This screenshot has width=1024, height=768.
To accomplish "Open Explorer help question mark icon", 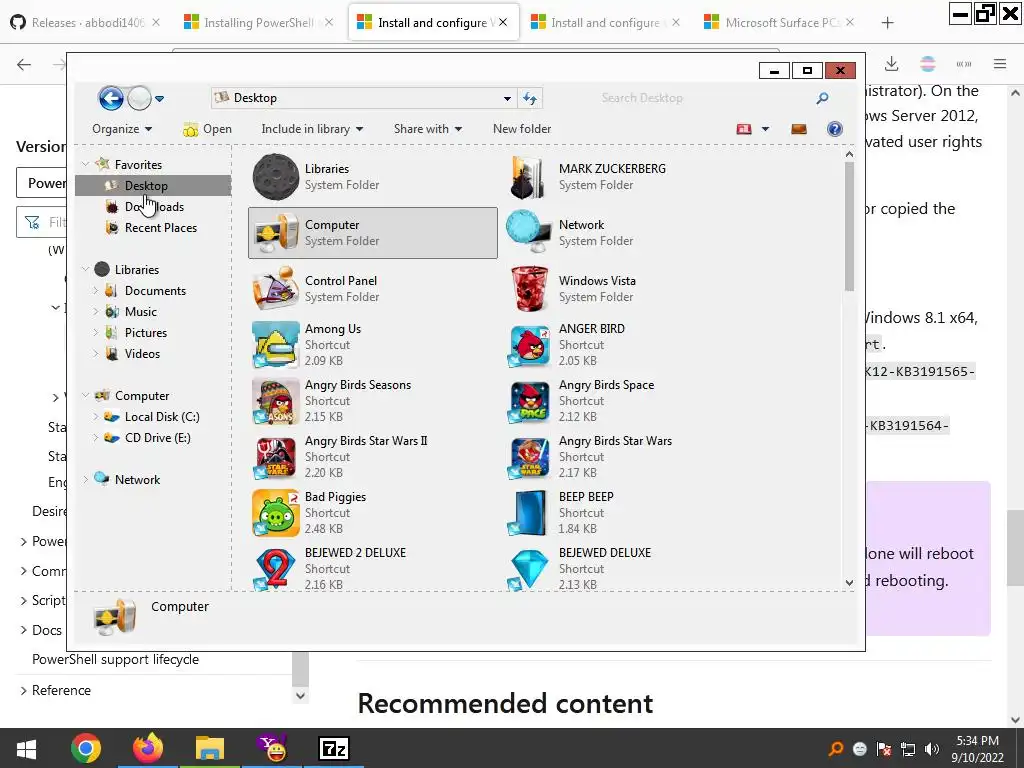I will tap(835, 129).
